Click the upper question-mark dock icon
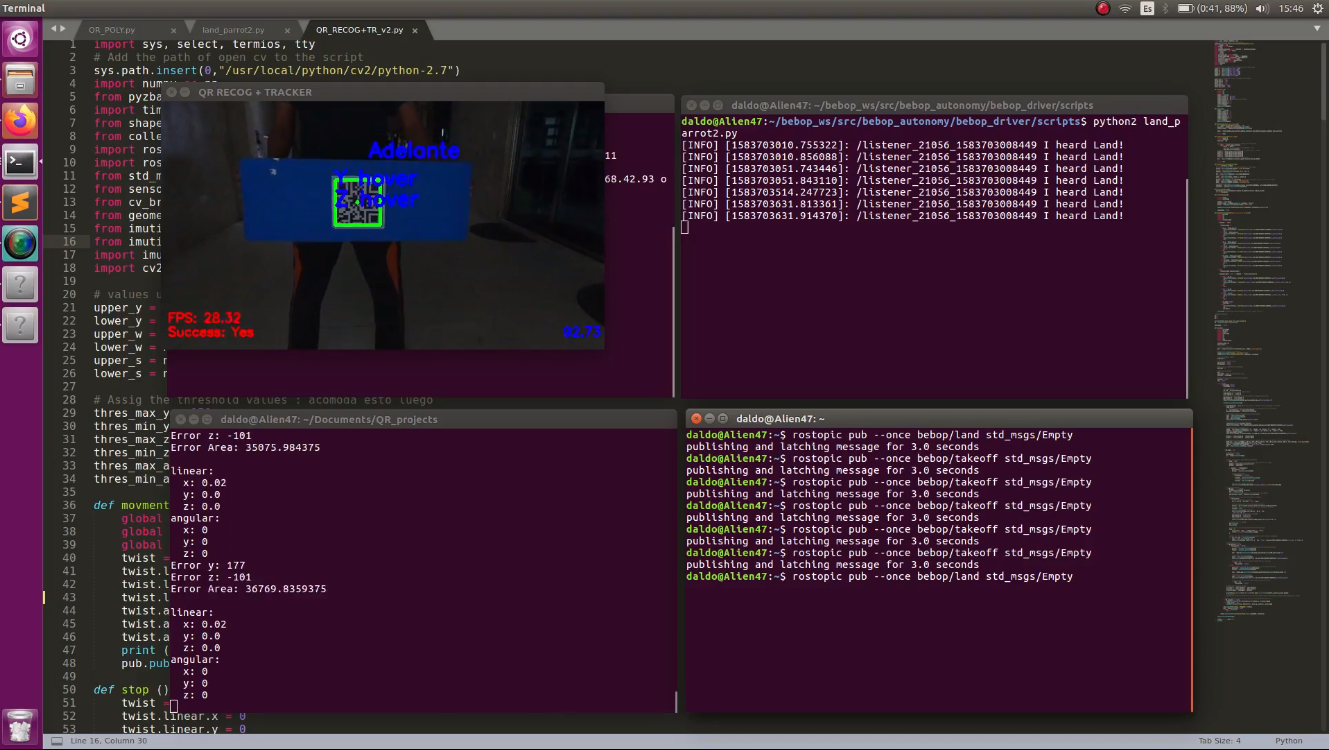This screenshot has height=750, width=1329. [x=21, y=285]
